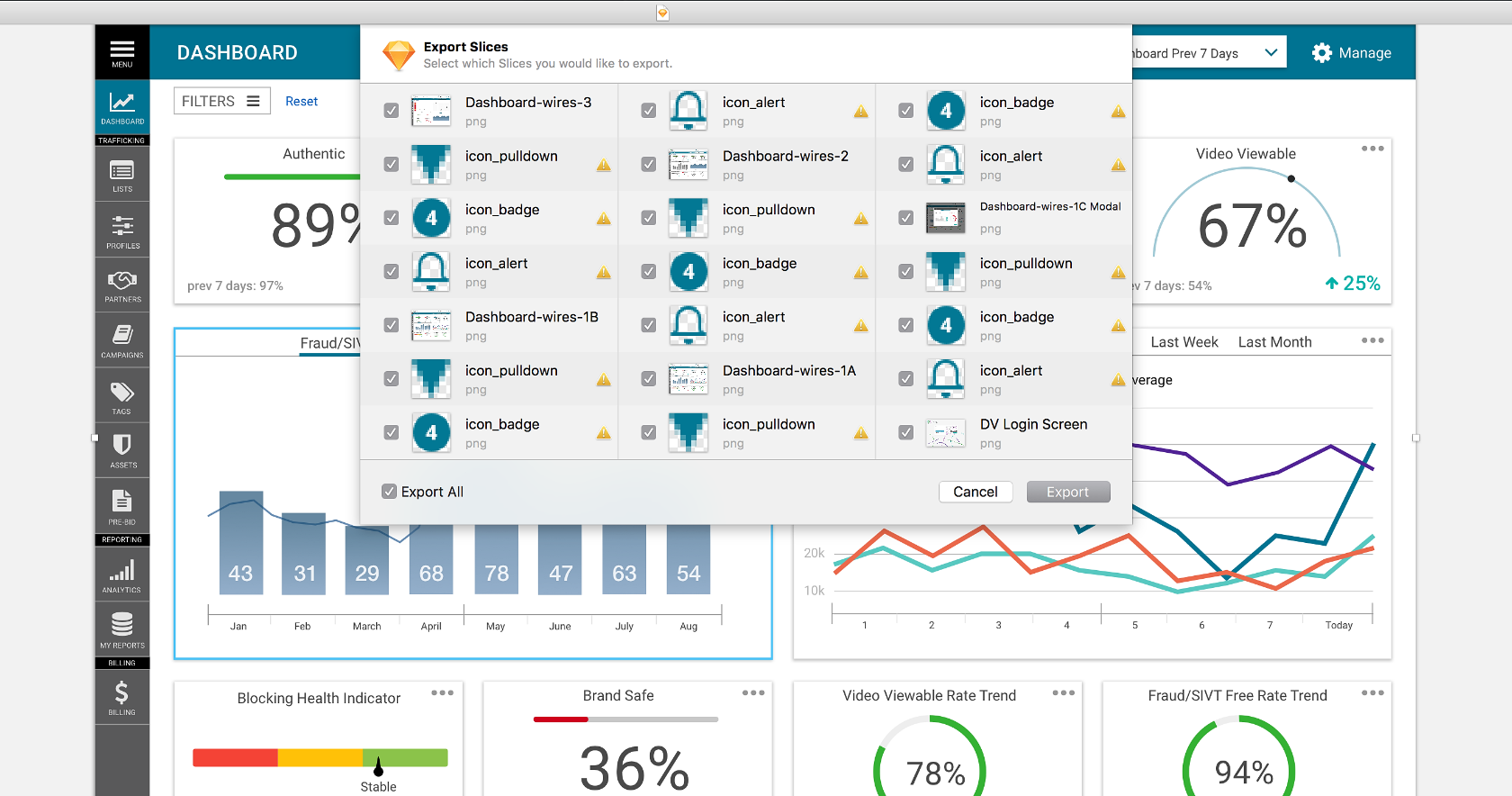Click the Cancel button
Screen dimensions: 1512x796
[x=976, y=492]
